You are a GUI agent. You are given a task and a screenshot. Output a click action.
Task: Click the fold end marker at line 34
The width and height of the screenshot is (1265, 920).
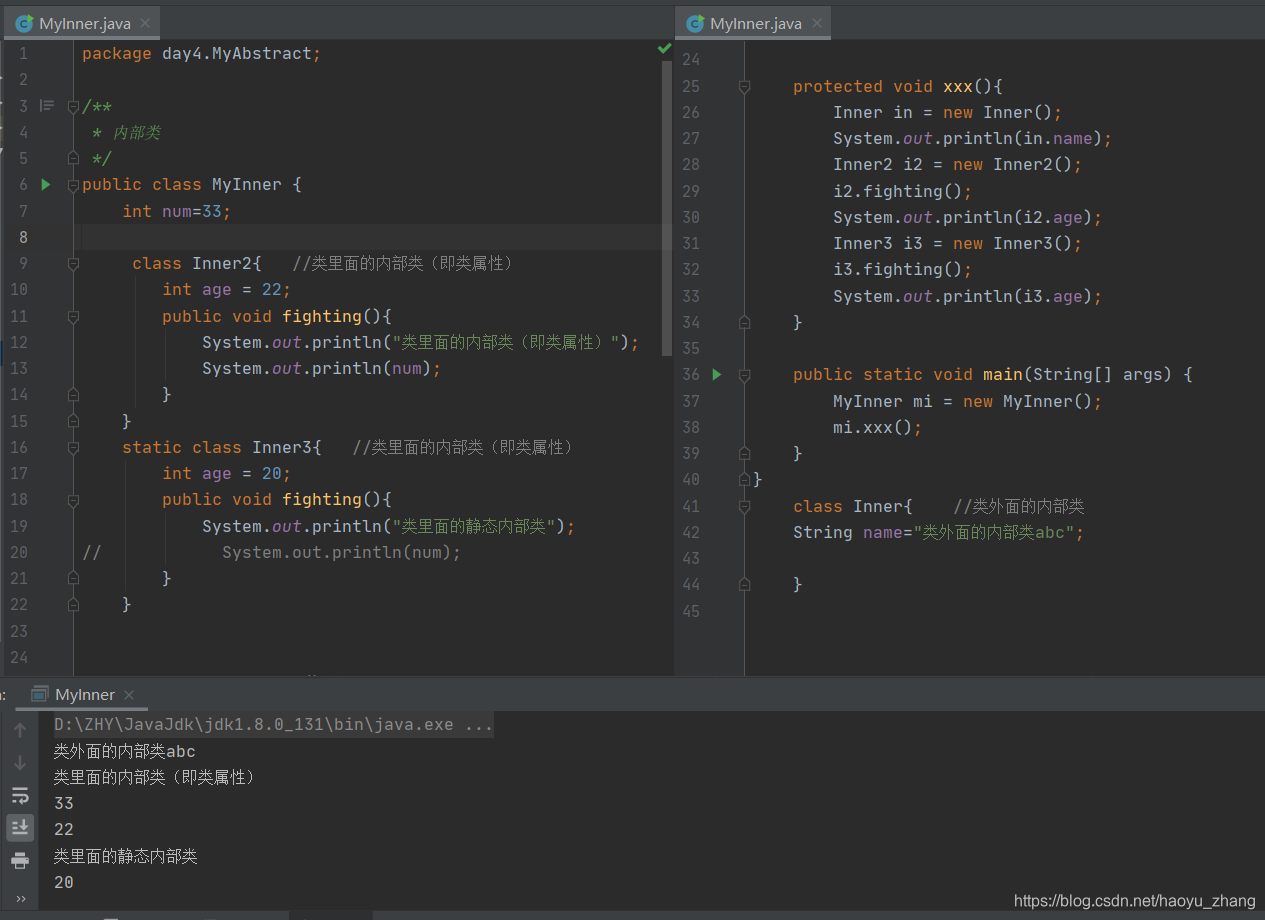pyautogui.click(x=744, y=322)
